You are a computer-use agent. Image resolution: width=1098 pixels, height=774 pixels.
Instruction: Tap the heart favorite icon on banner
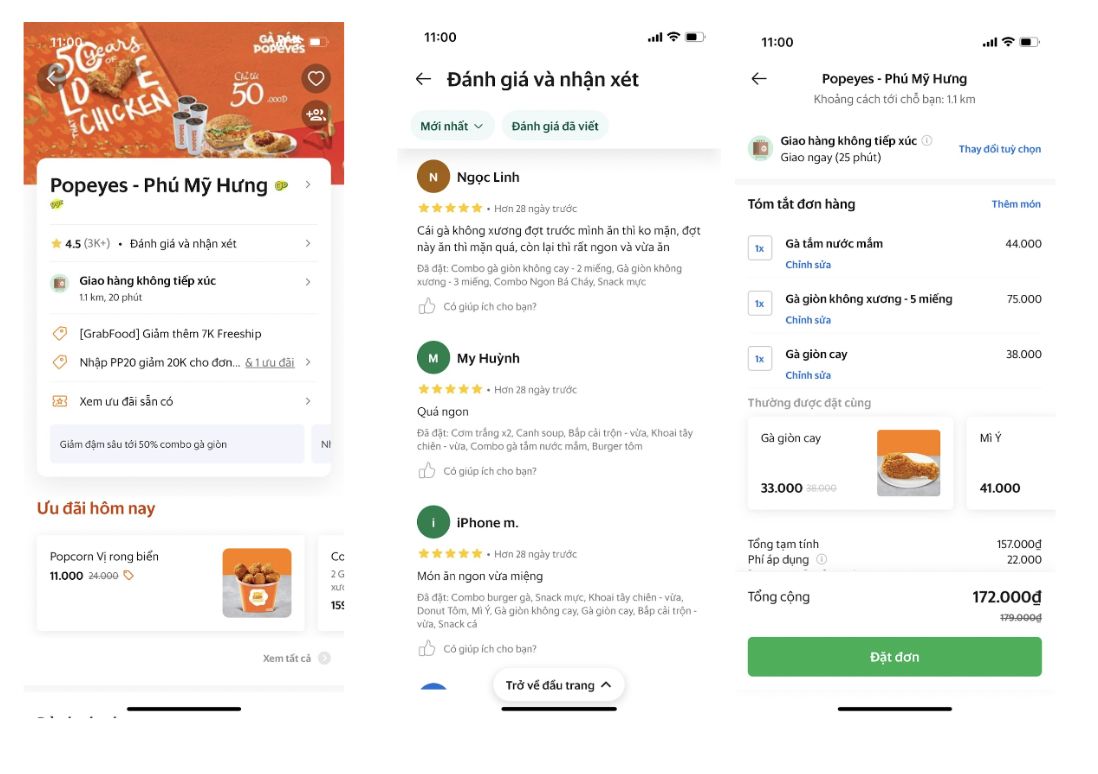tap(316, 78)
